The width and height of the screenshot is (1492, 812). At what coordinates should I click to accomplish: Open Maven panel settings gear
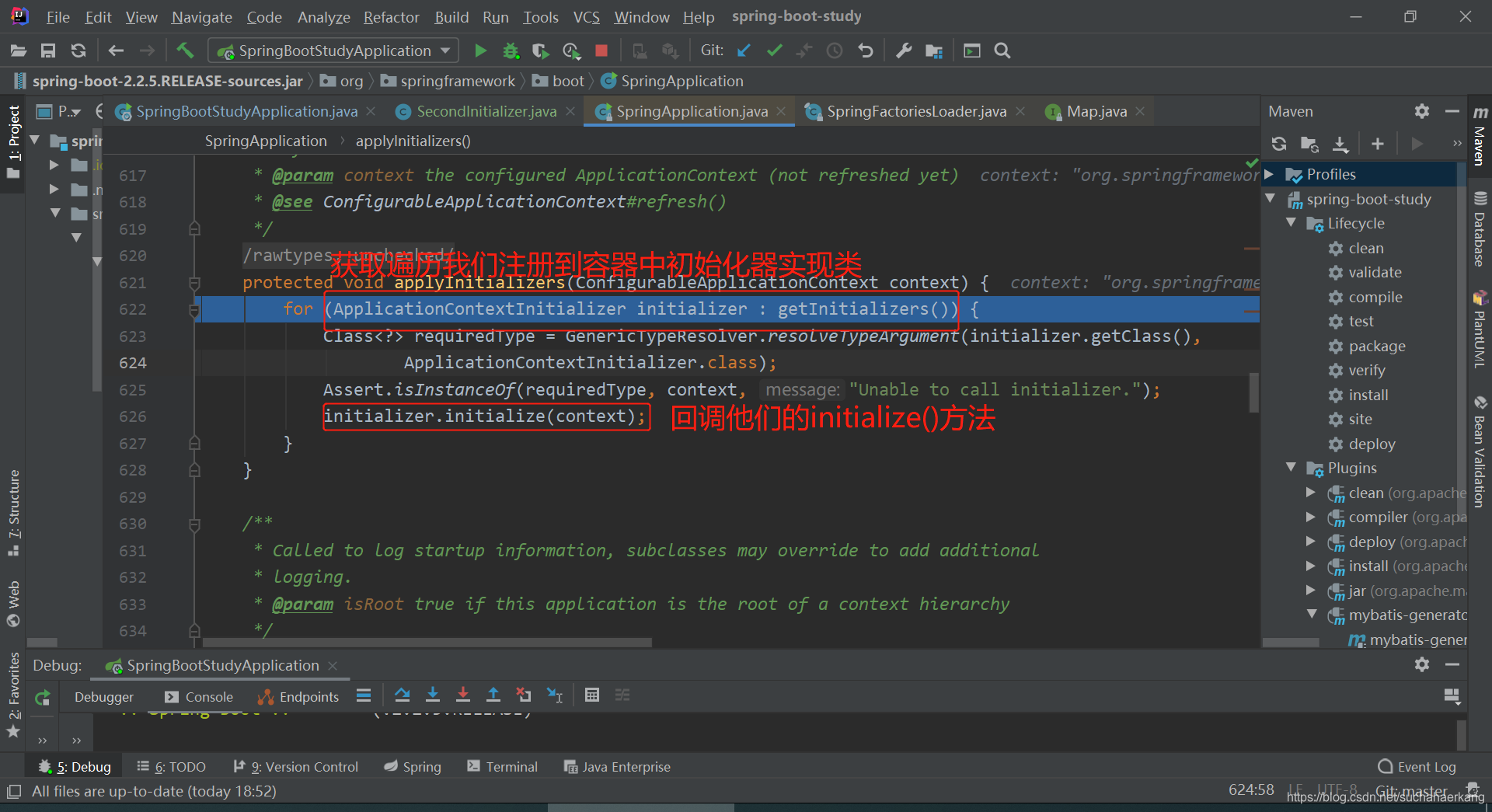coord(1422,111)
